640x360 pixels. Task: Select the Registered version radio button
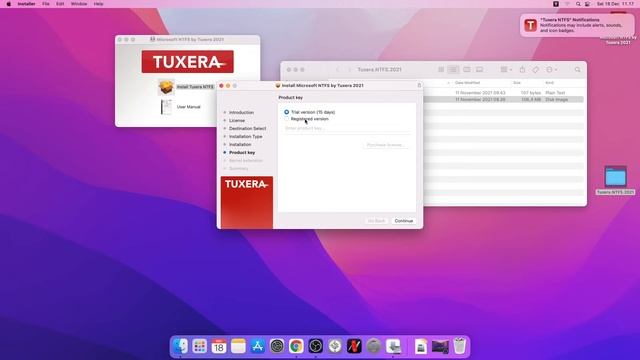[287, 119]
